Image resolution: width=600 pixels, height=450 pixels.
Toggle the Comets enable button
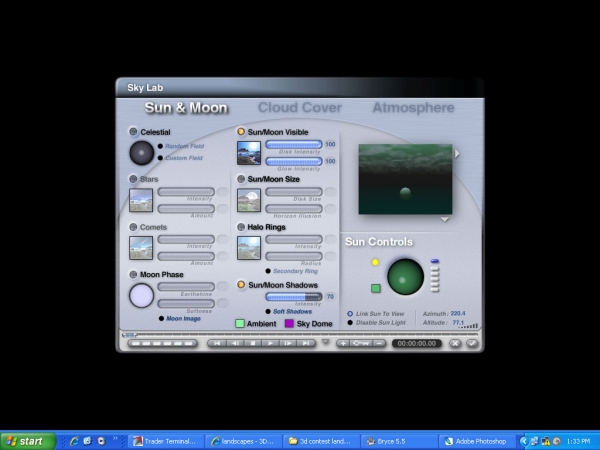coord(133,227)
